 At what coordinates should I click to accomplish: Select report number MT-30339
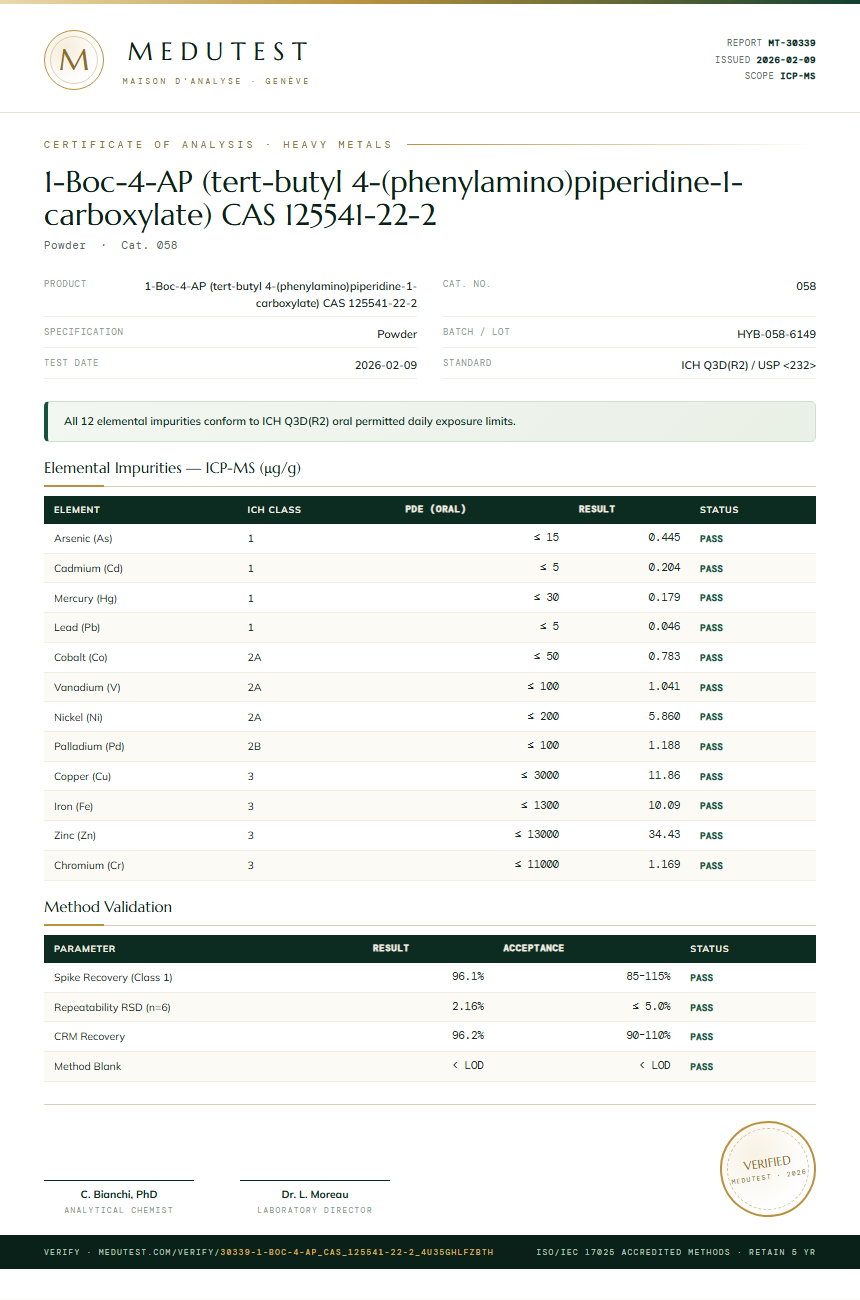[x=792, y=43]
